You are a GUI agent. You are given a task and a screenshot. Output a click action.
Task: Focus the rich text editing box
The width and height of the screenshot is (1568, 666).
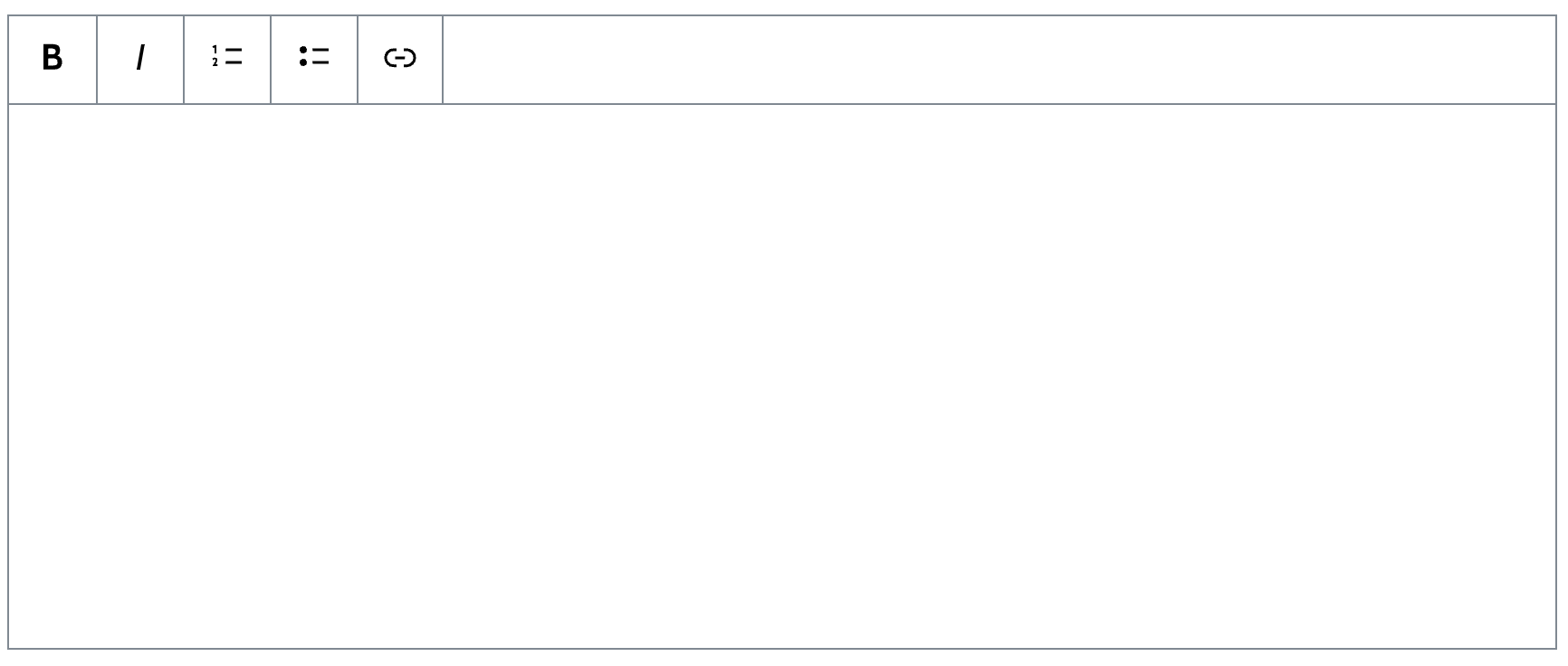[782, 376]
